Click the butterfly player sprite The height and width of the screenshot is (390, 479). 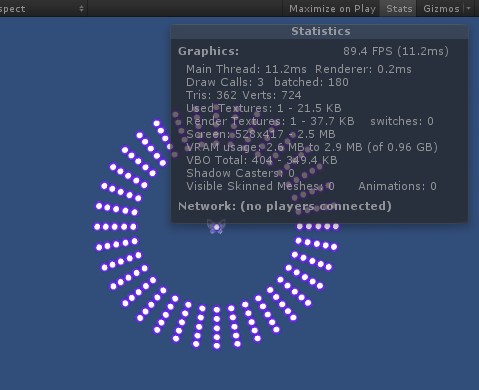(x=216, y=227)
